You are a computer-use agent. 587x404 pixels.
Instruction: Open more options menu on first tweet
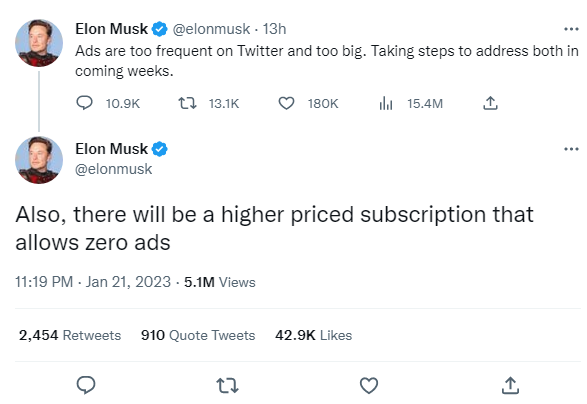pos(571,29)
